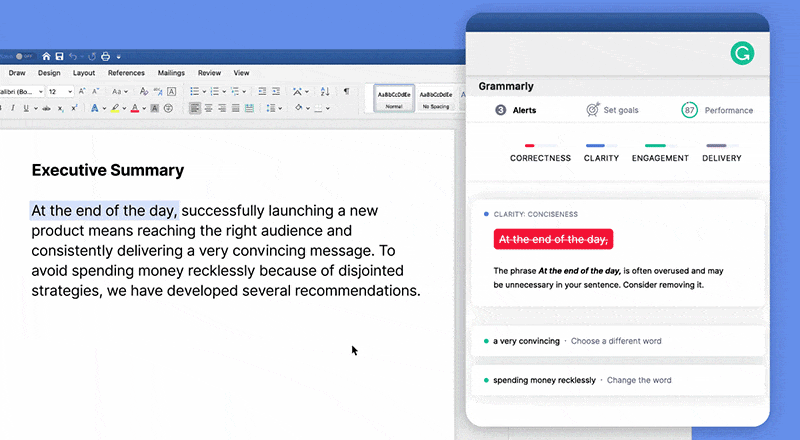Image resolution: width=800 pixels, height=440 pixels.
Task: Switch to the References tab
Action: click(126, 73)
